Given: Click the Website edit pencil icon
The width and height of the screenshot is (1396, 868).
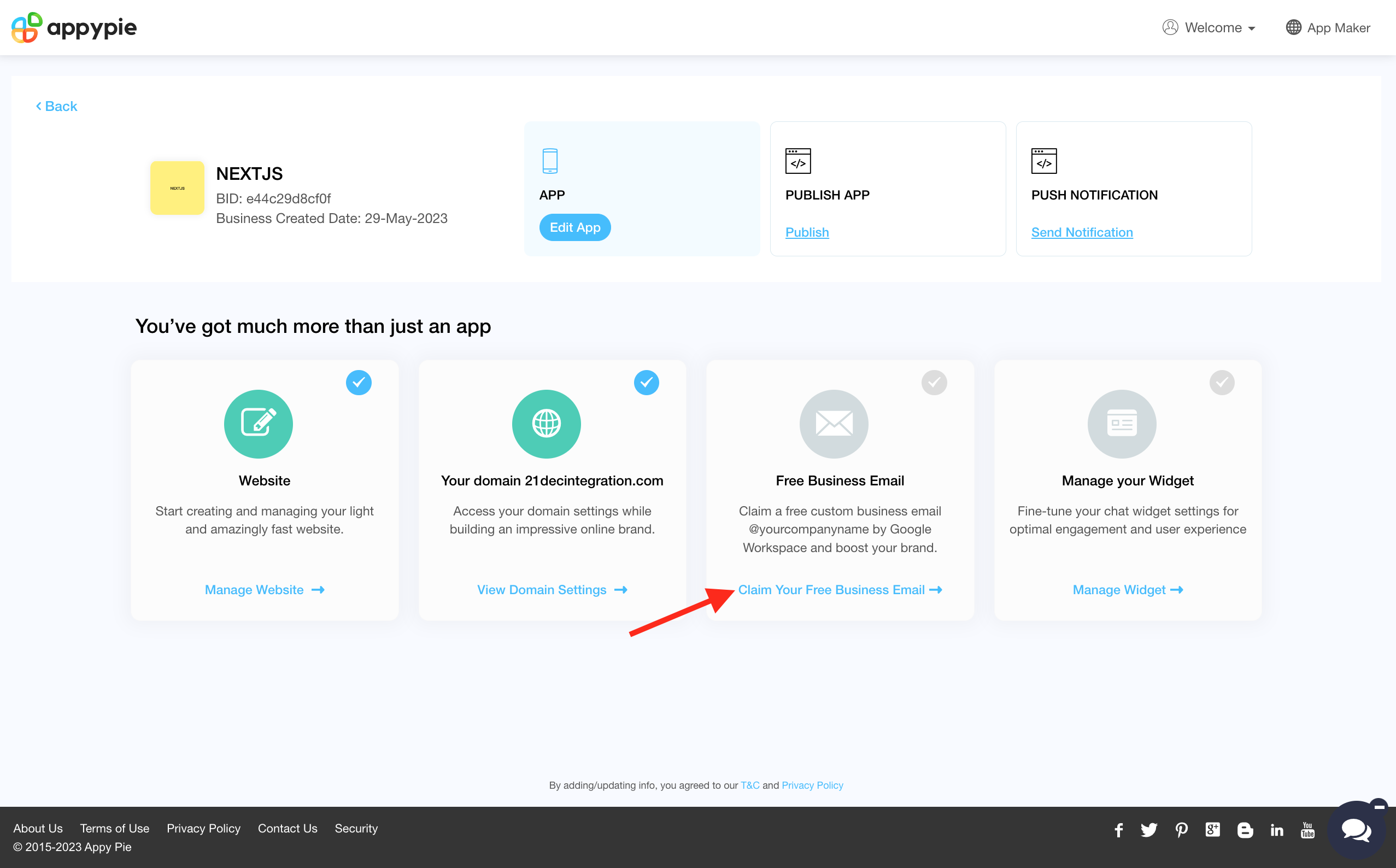Looking at the screenshot, I should pyautogui.click(x=259, y=424).
